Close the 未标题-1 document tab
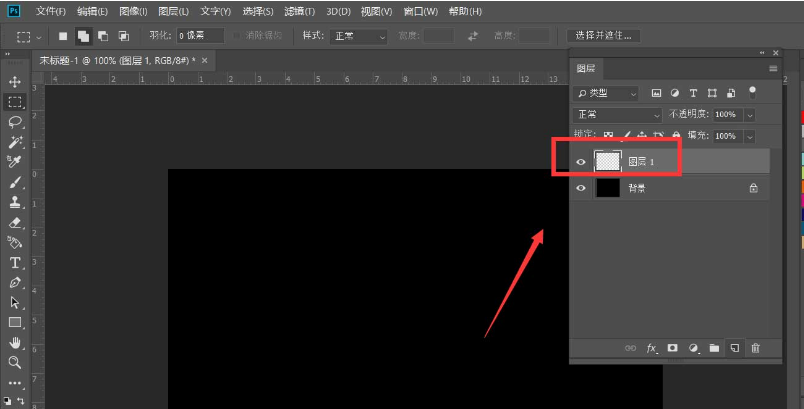Image resolution: width=804 pixels, height=409 pixels. pos(205,60)
